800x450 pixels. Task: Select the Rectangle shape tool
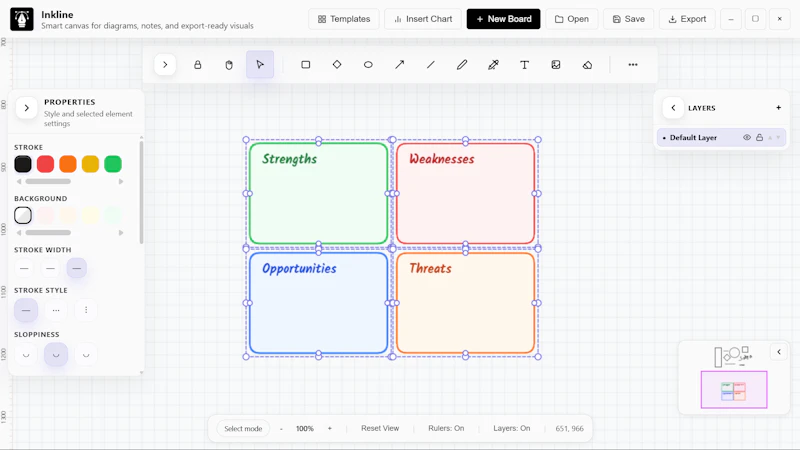coord(306,65)
